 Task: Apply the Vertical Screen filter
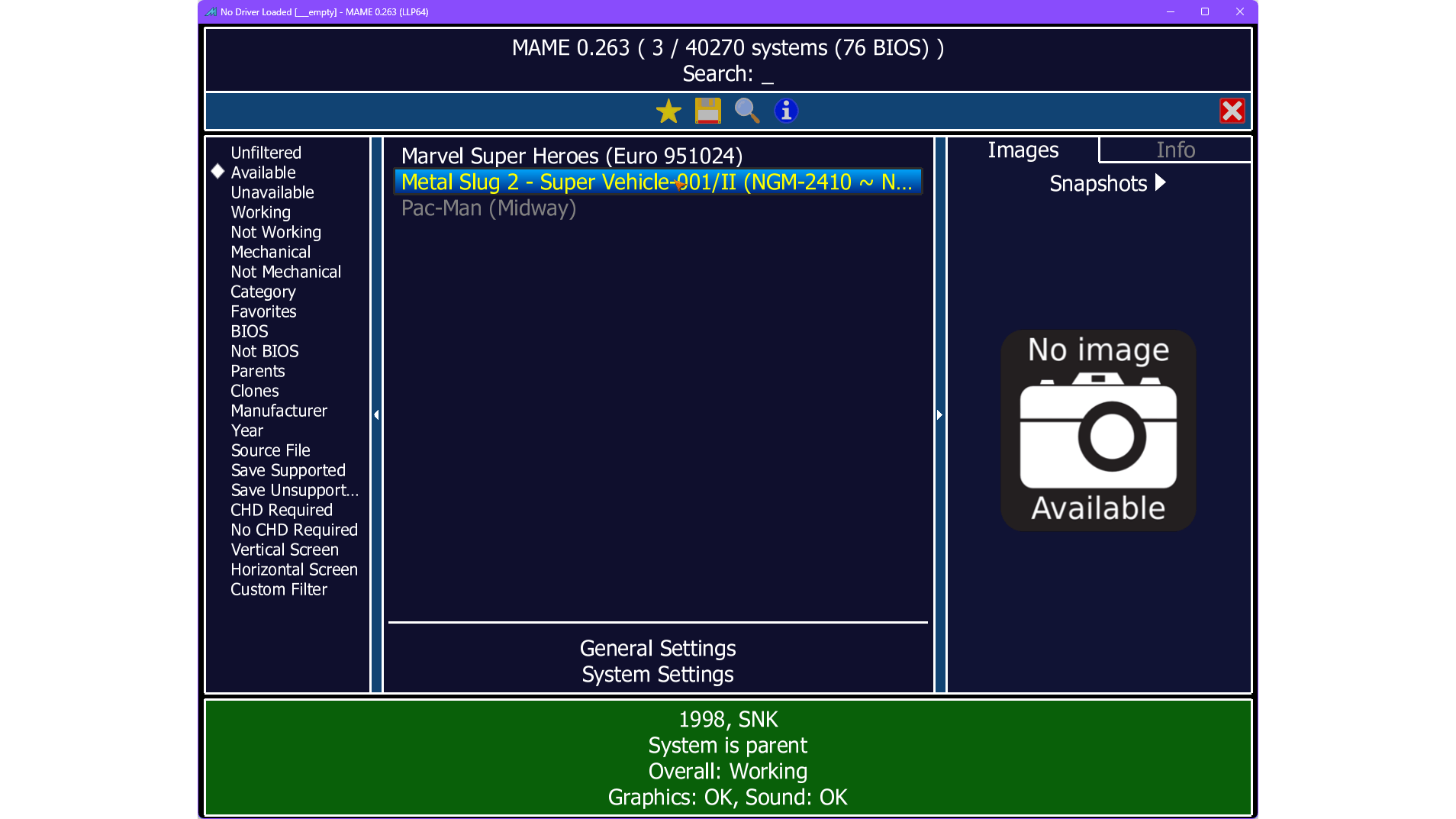pos(285,550)
